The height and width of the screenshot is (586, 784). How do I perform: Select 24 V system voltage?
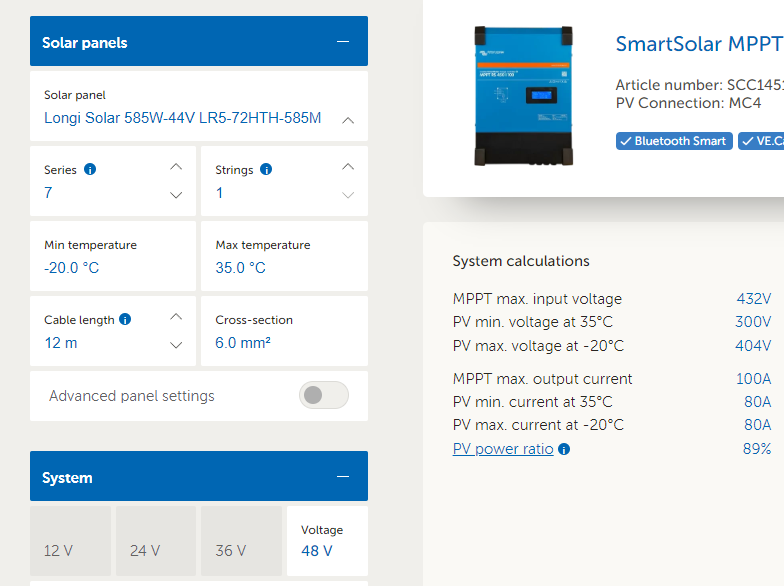click(x=156, y=541)
